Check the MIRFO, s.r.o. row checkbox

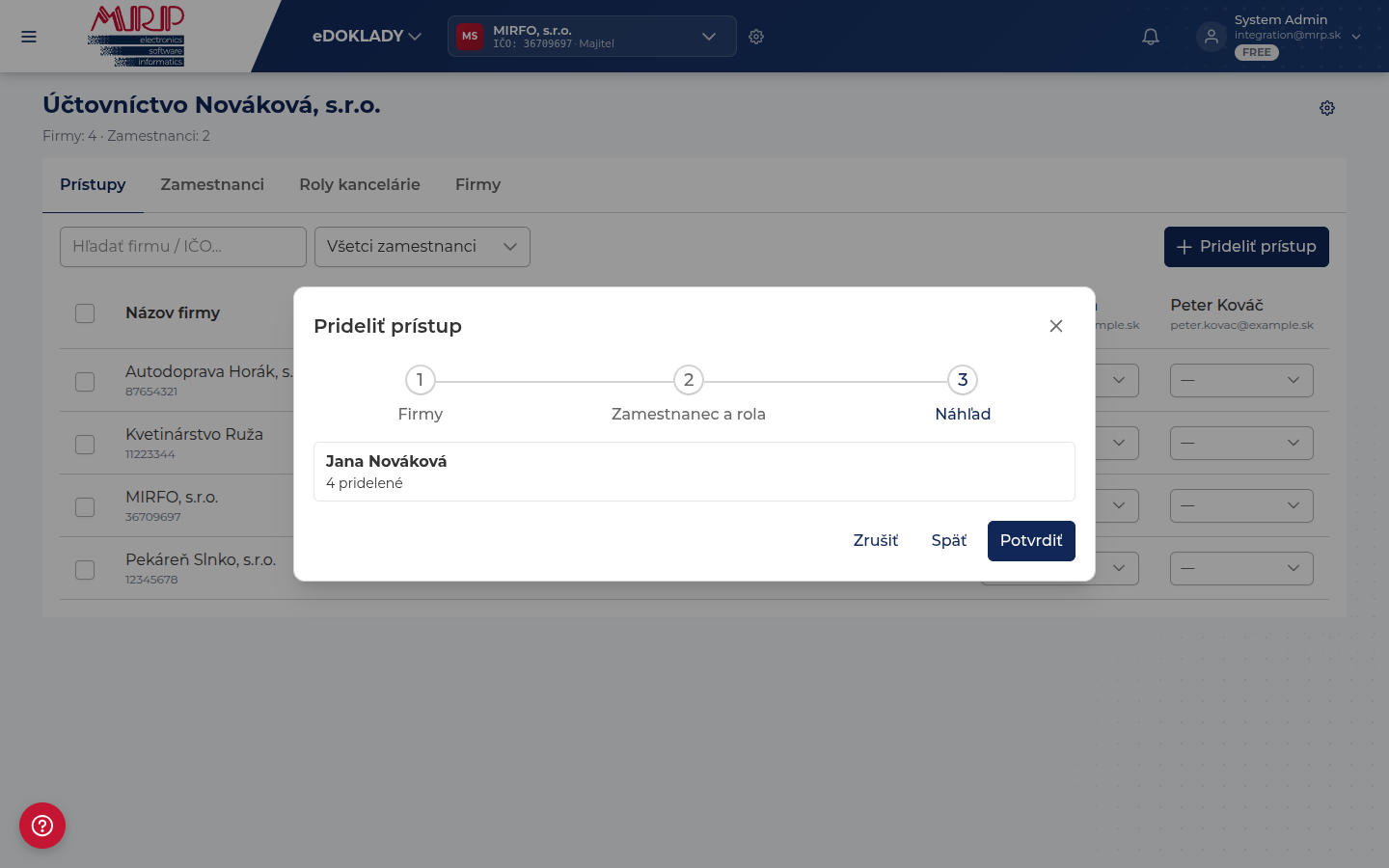pos(85,506)
